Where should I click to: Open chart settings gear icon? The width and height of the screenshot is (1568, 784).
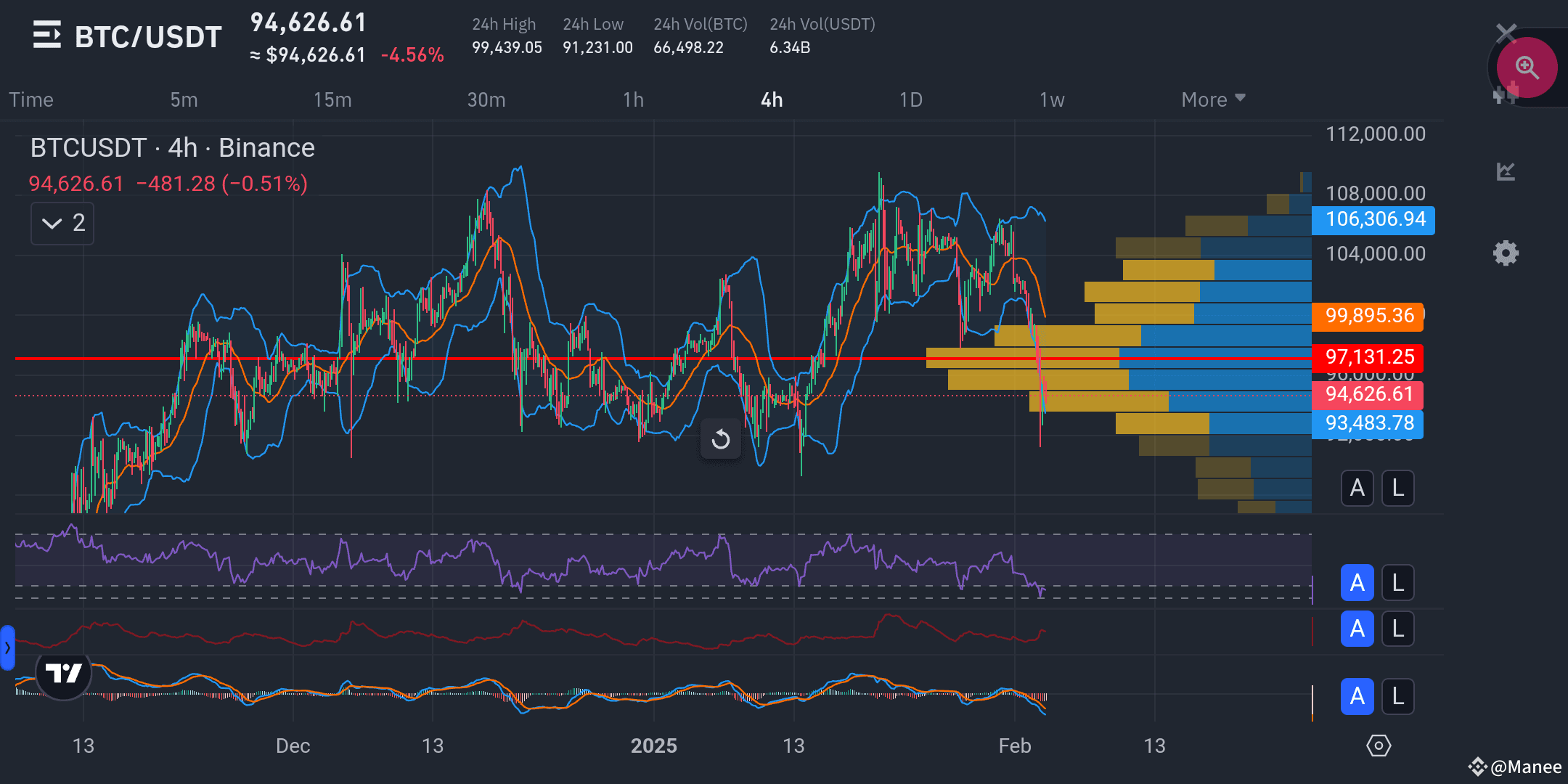point(1506,253)
